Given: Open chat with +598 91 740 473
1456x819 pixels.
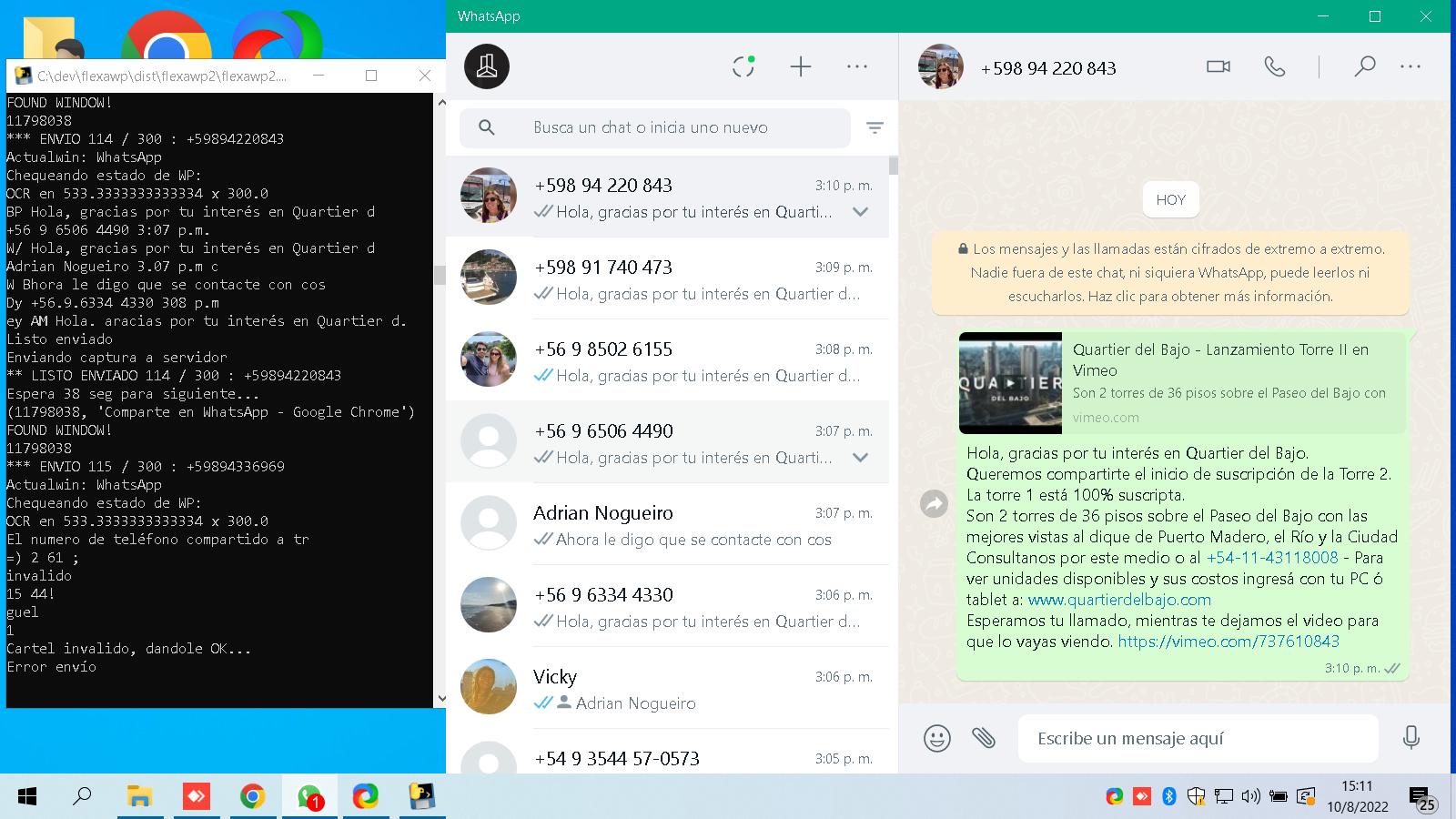Looking at the screenshot, I should pos(667,278).
